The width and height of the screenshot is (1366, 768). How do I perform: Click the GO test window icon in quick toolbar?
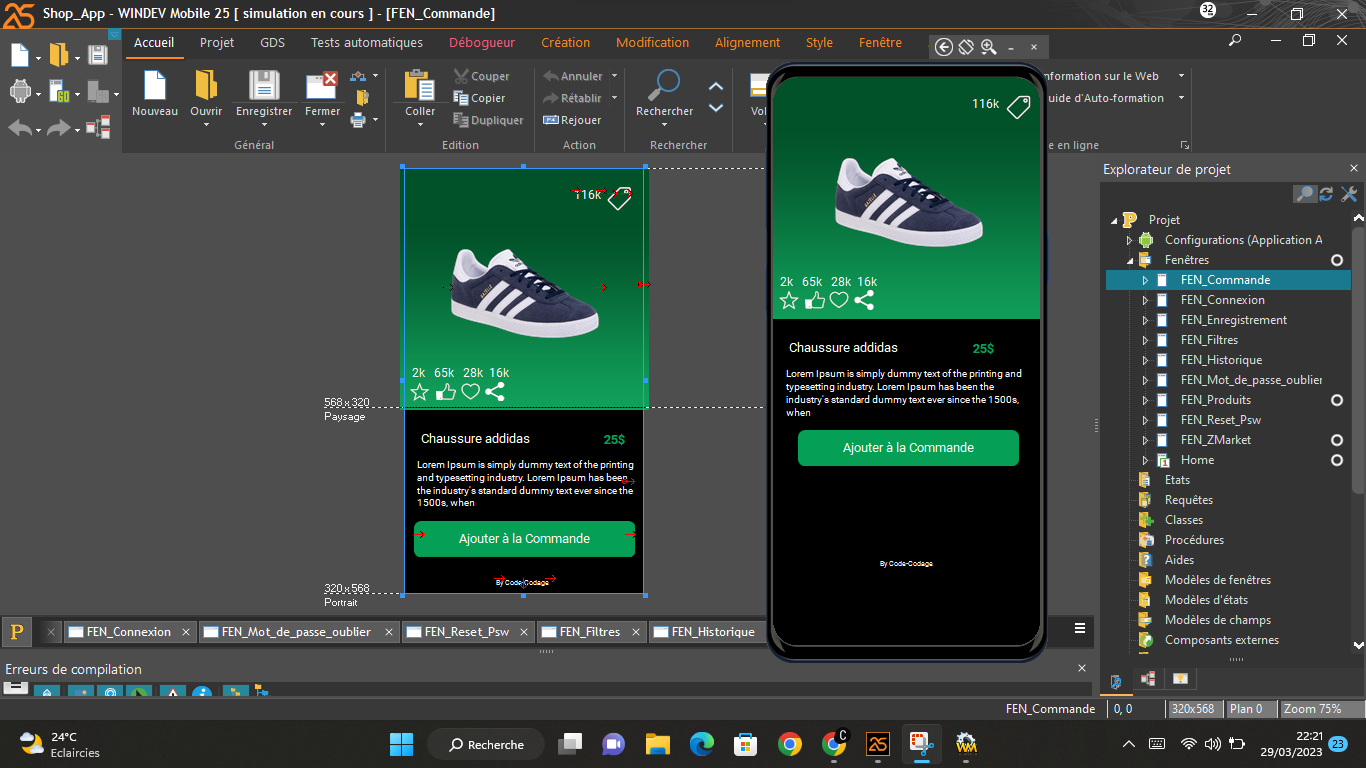(x=59, y=91)
